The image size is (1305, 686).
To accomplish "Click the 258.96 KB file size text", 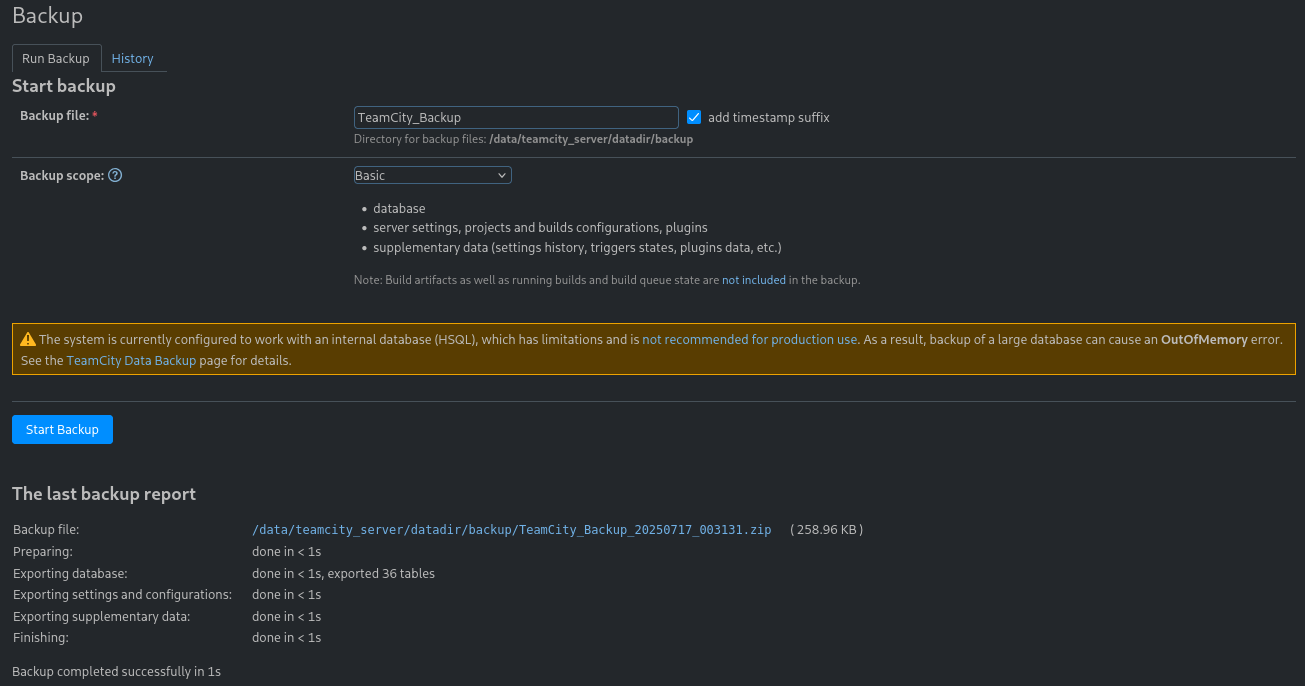I will [826, 530].
